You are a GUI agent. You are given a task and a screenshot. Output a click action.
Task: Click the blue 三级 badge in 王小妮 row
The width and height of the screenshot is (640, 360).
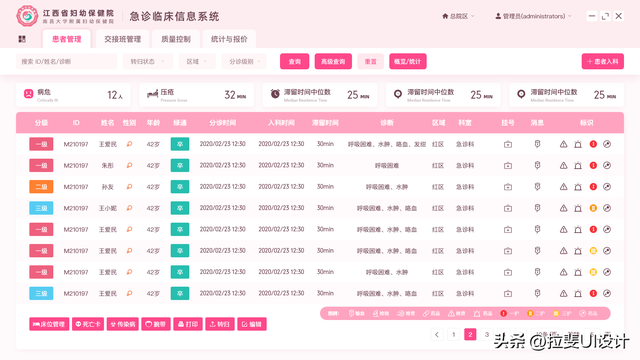(x=41, y=208)
